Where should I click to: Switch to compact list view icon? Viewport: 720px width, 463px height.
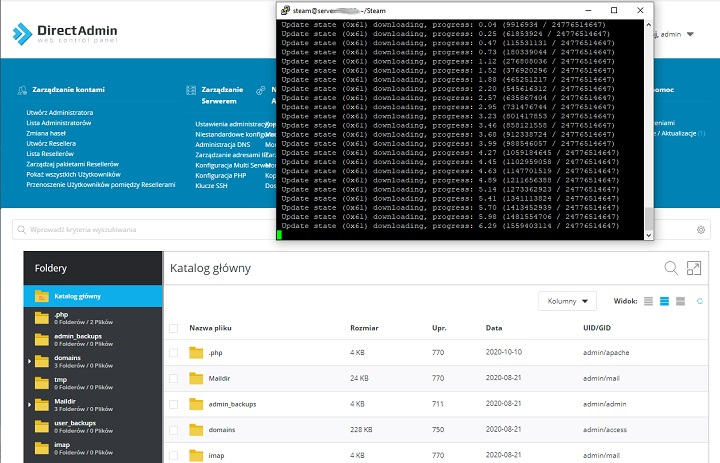tap(648, 301)
